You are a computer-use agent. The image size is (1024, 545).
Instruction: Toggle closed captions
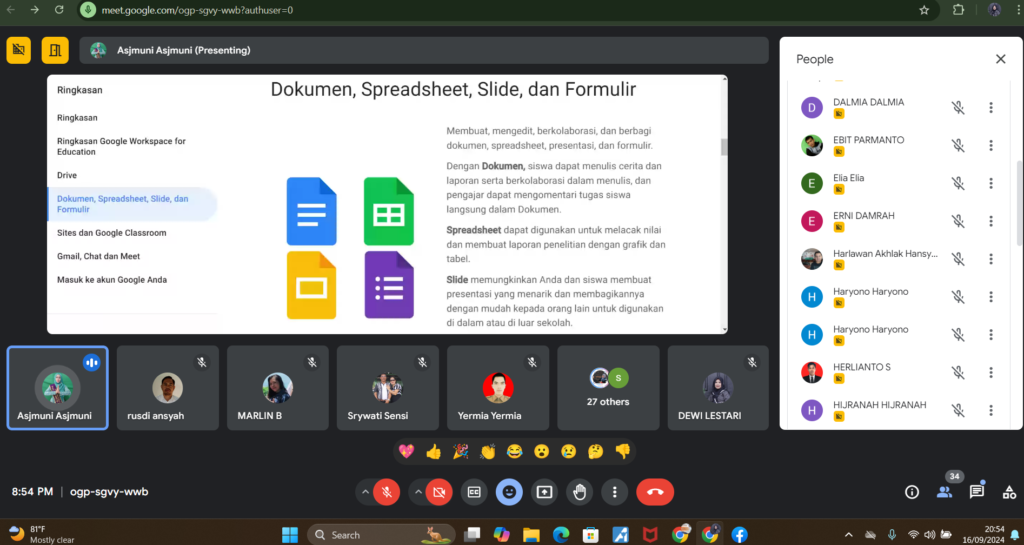(x=474, y=492)
